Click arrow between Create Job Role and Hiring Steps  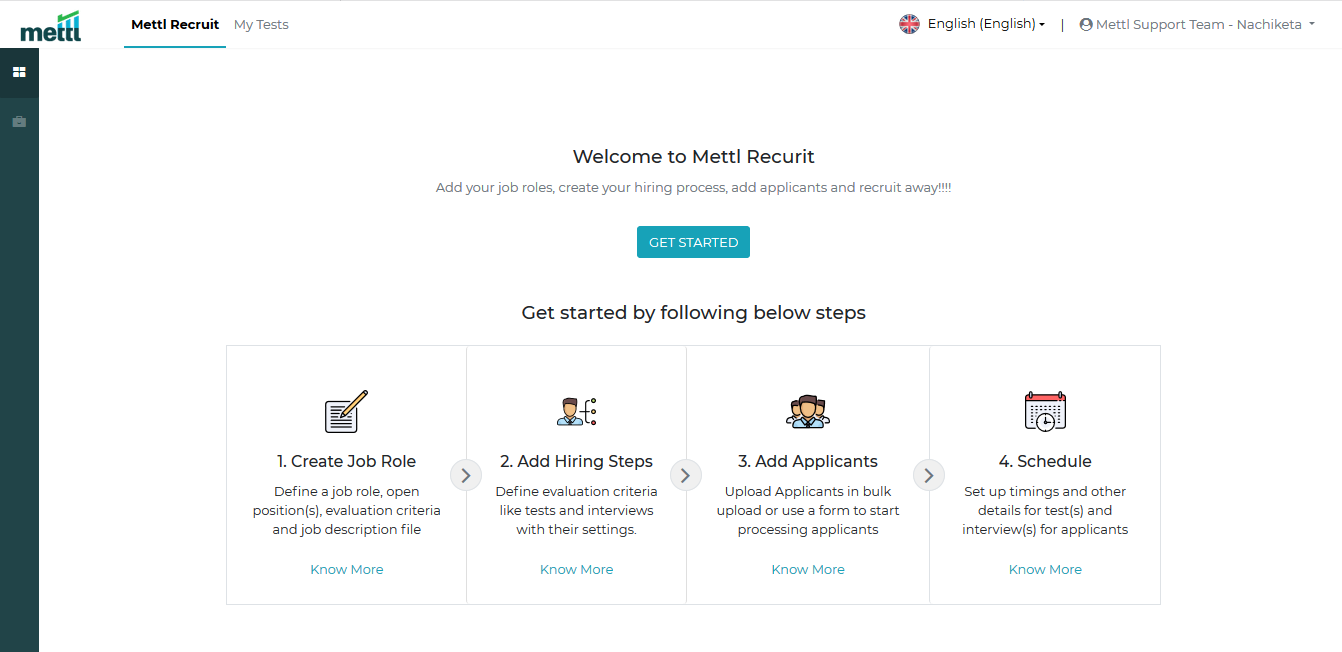pyautogui.click(x=466, y=475)
